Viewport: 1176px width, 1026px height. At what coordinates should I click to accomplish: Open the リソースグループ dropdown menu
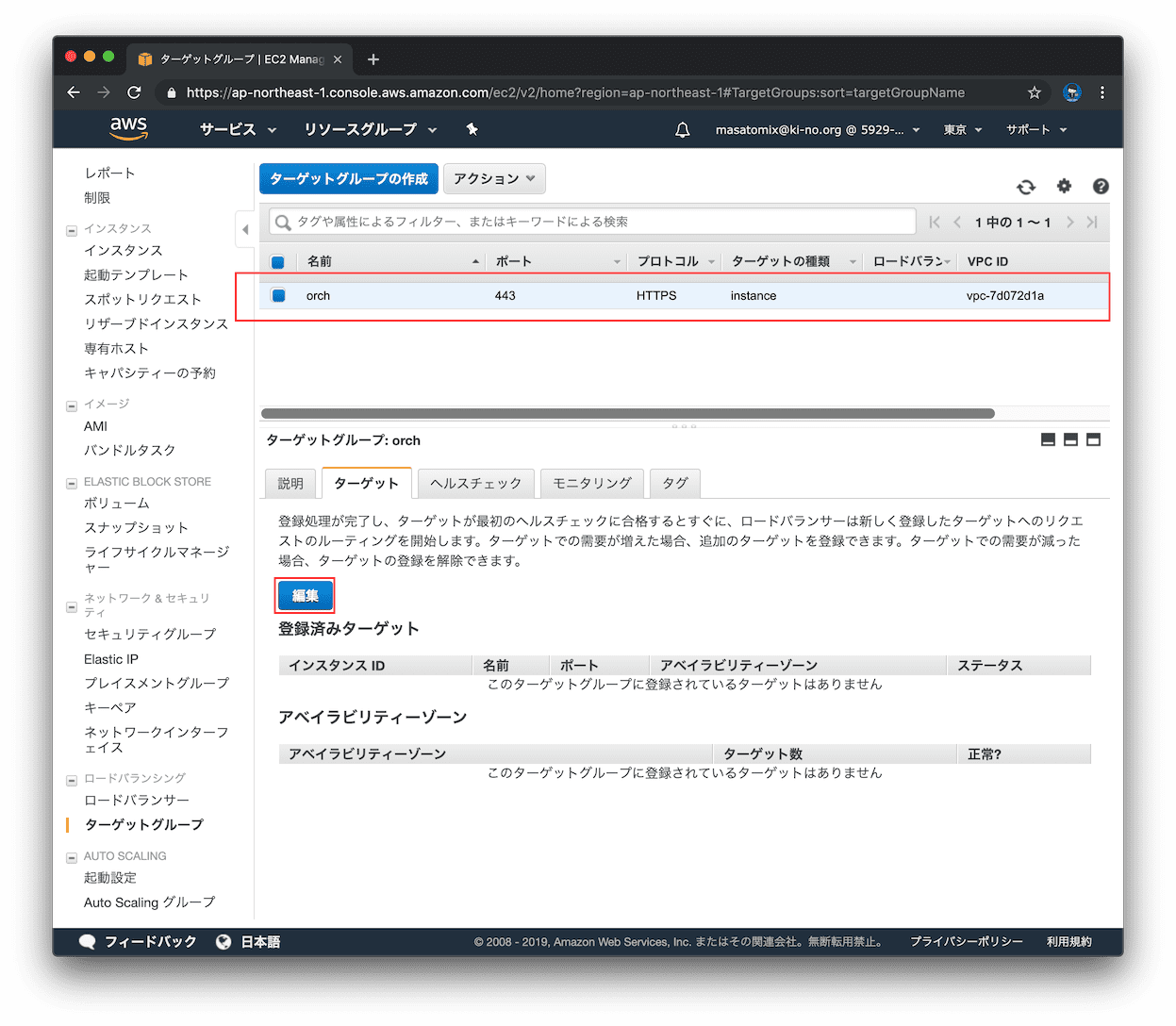point(370,129)
